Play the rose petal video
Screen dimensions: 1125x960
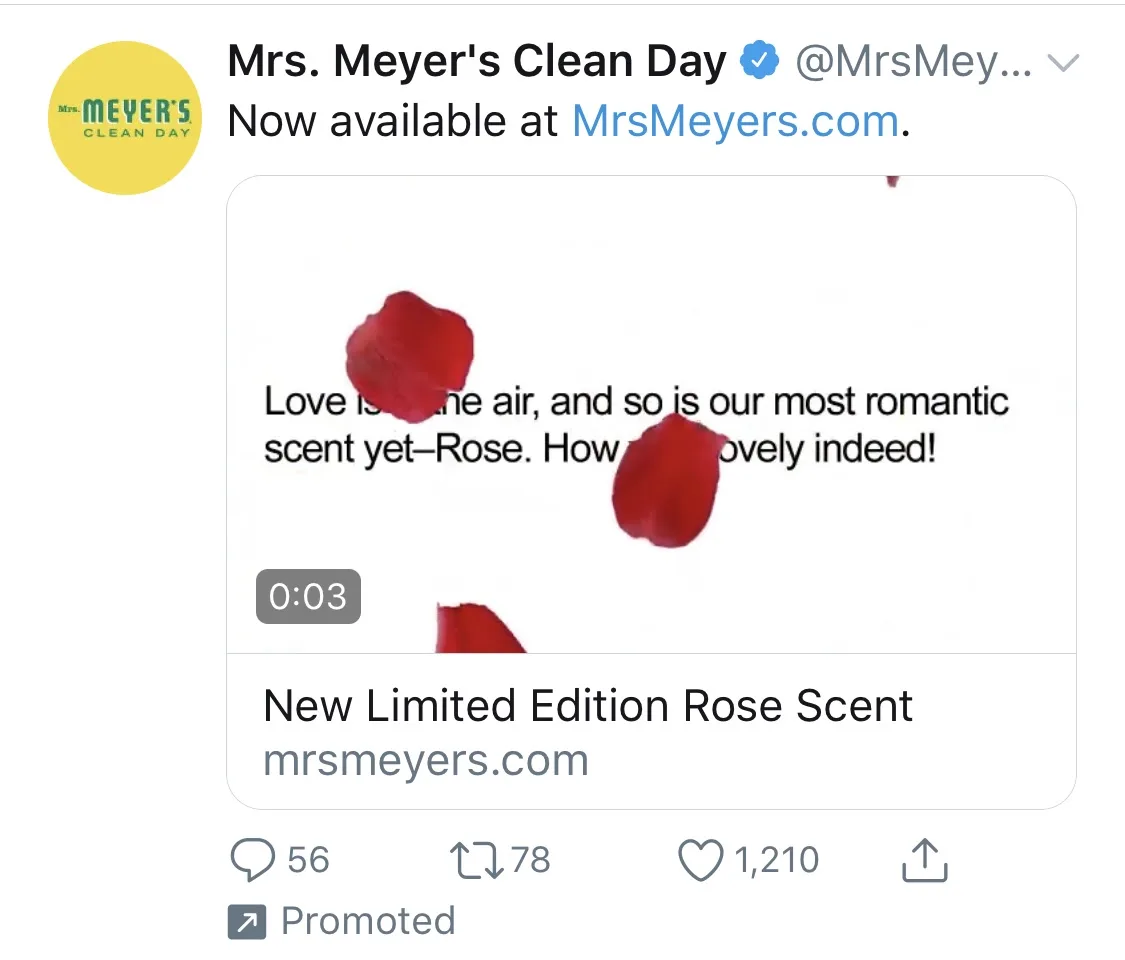(651, 300)
